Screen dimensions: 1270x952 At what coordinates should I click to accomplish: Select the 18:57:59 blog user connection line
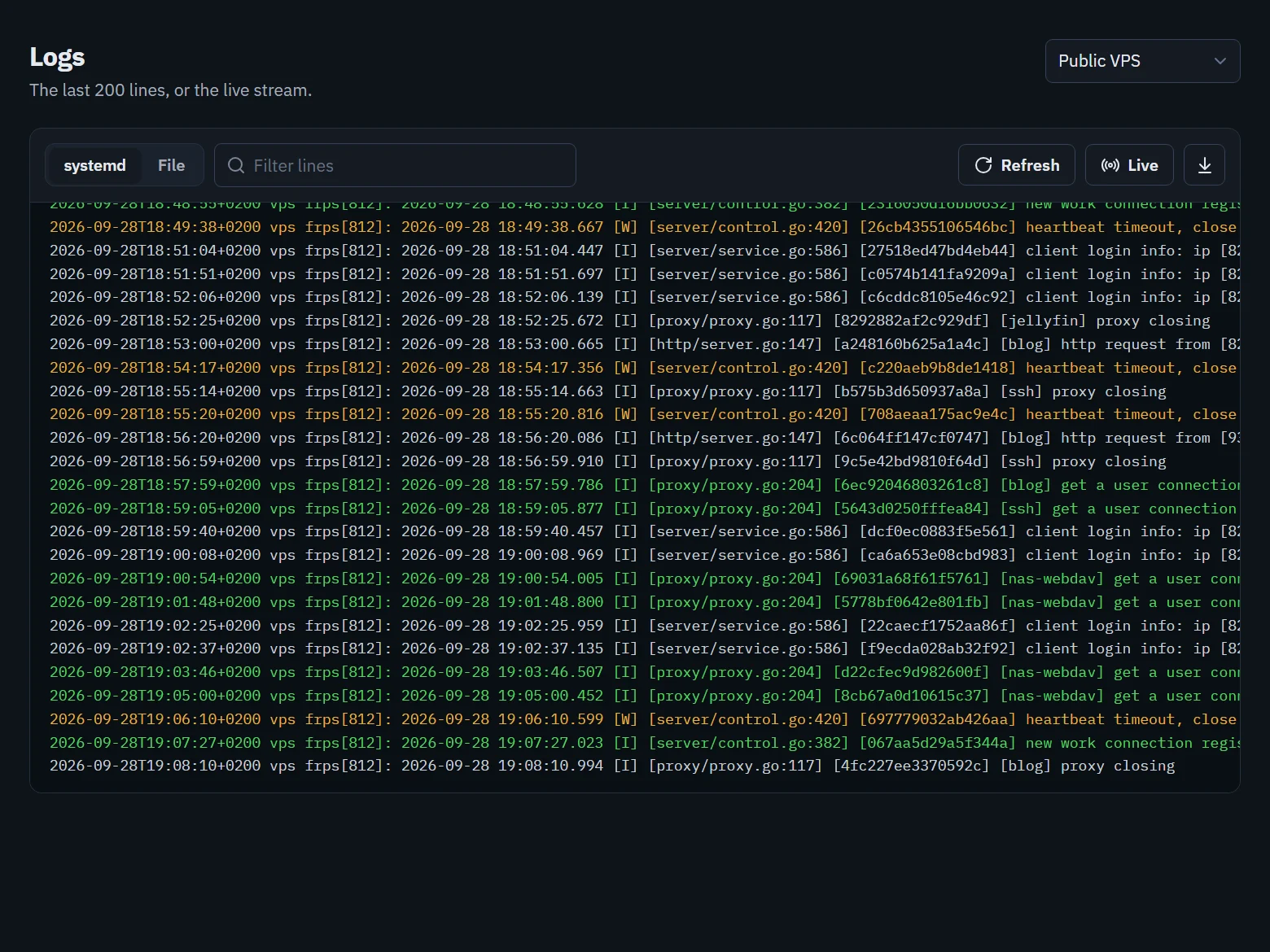tap(643, 485)
